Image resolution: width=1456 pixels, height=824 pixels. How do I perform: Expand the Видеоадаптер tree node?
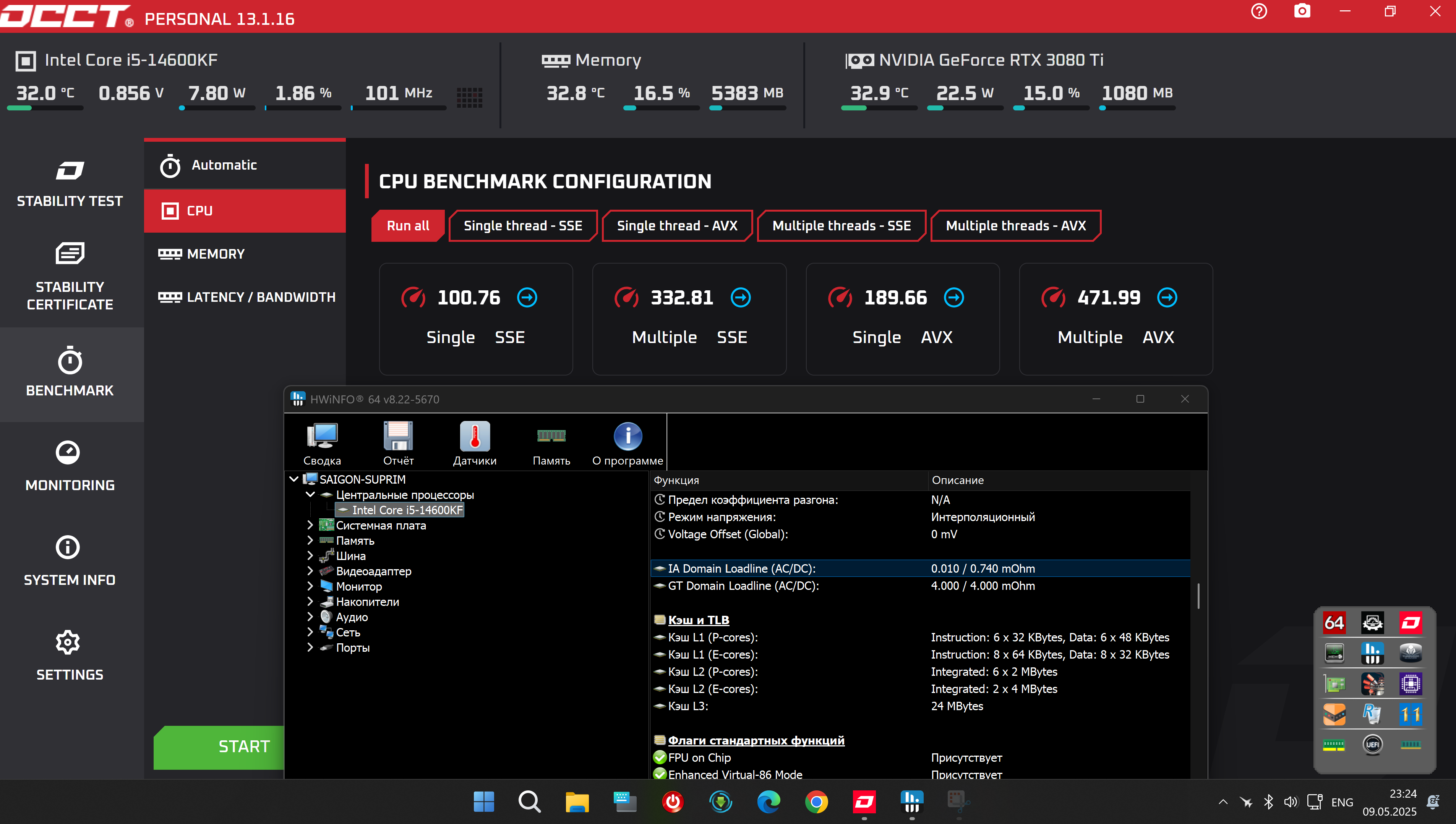tap(310, 571)
